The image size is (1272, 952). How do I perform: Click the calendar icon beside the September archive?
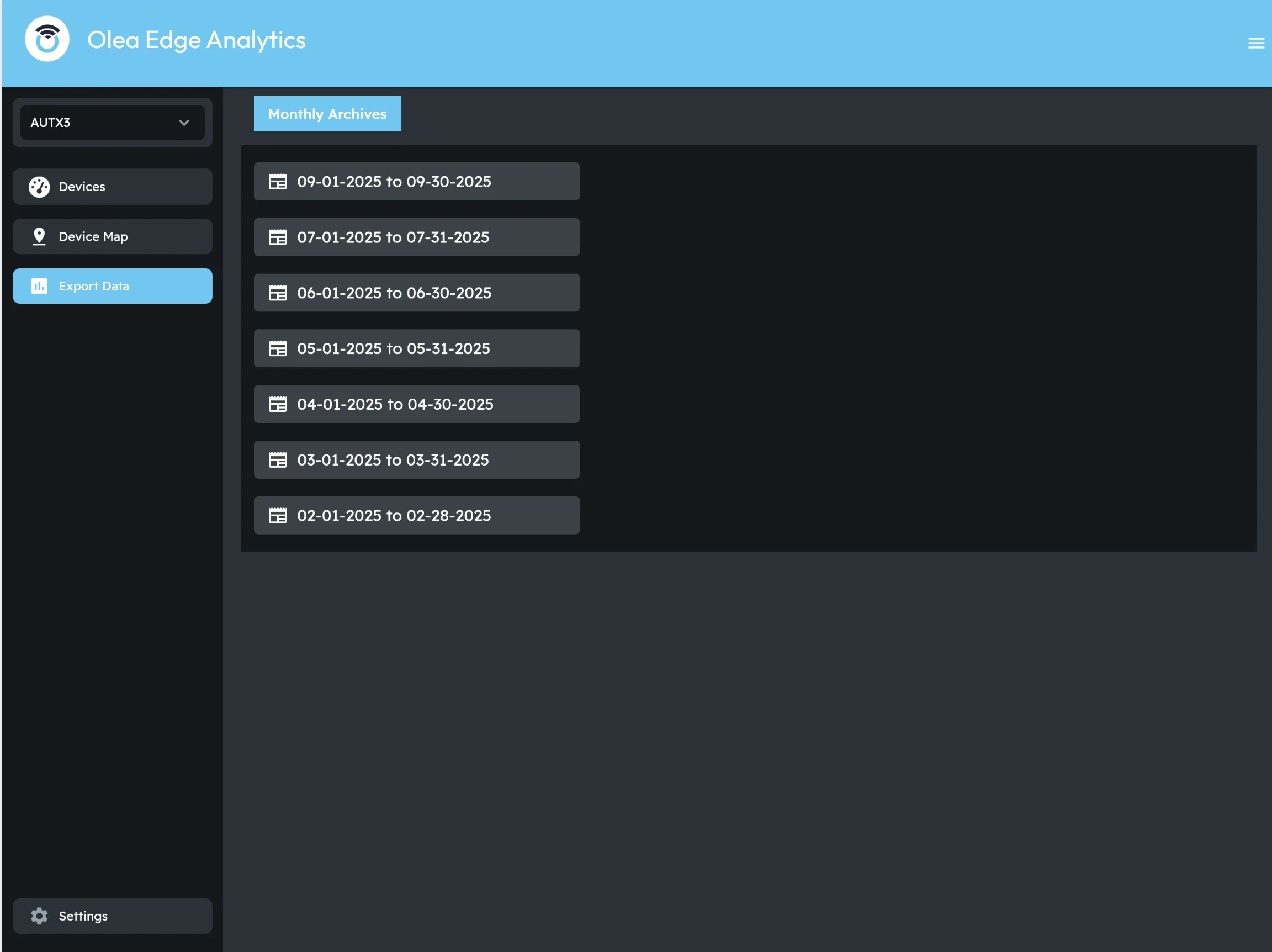click(278, 182)
